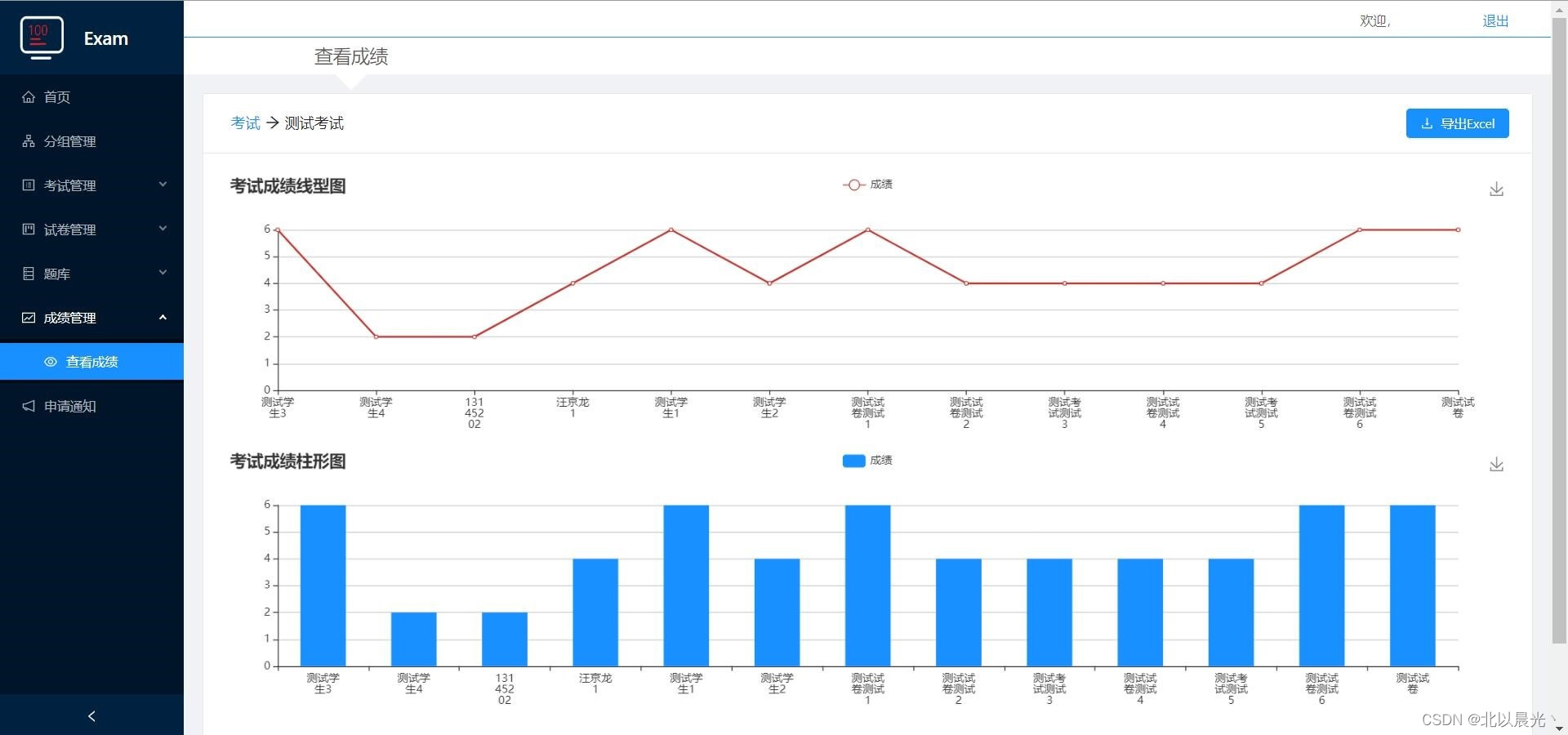
Task: Open the 分组管理 menu item
Action: [91, 141]
